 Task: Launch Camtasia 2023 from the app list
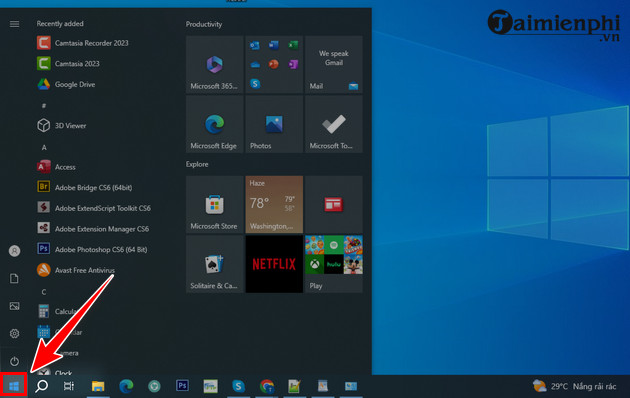[x=68, y=63]
